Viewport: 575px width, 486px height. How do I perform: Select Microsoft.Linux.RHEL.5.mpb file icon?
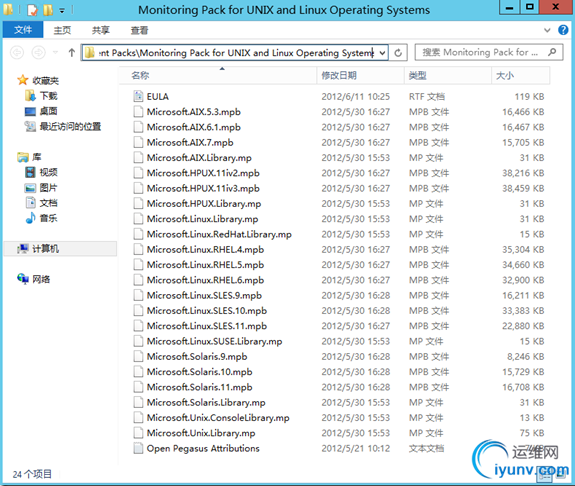click(x=138, y=265)
